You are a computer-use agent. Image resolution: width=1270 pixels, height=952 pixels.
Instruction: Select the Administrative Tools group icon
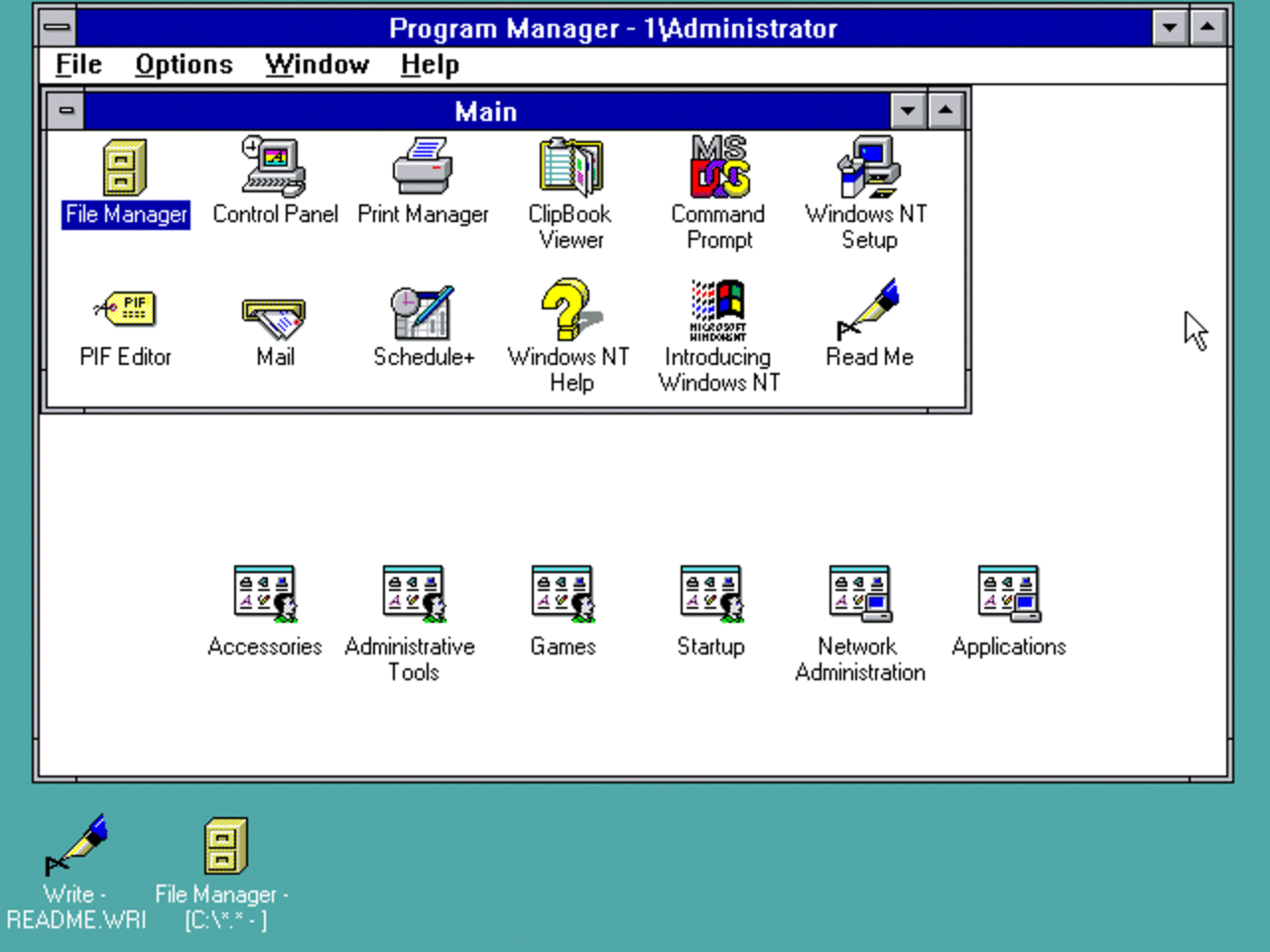tap(414, 594)
